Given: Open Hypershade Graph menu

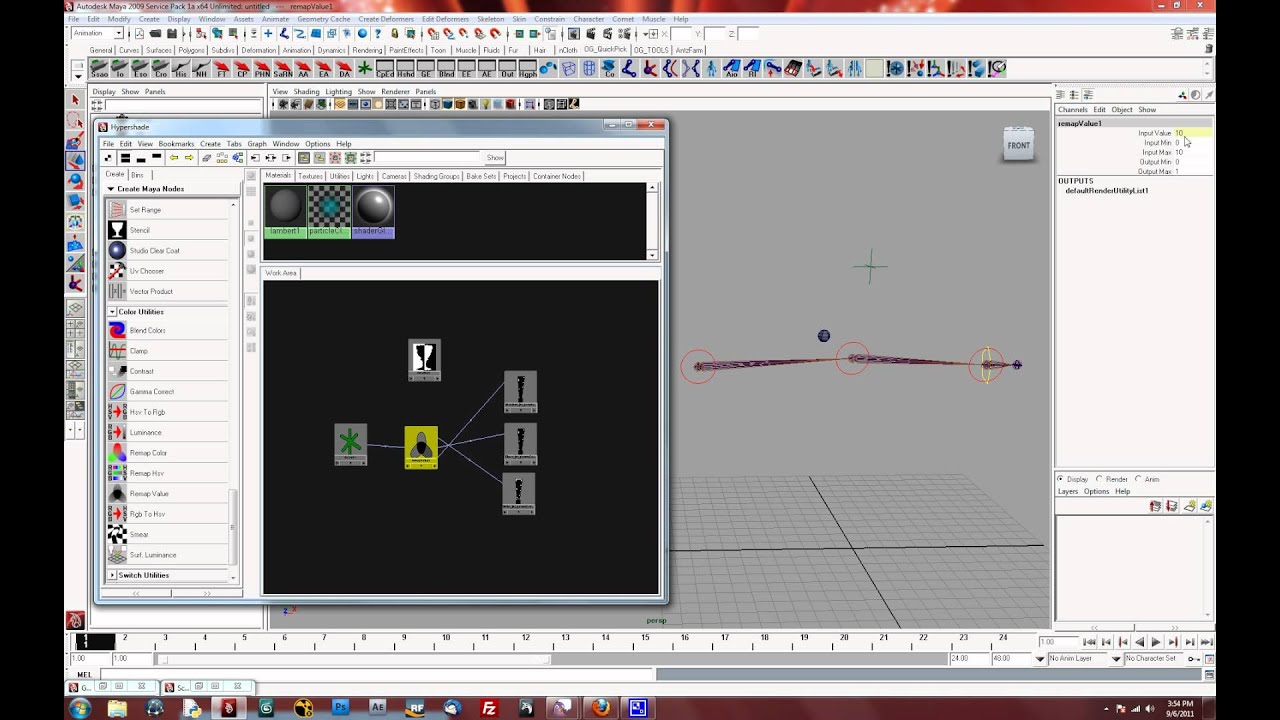Looking at the screenshot, I should pyautogui.click(x=257, y=144).
